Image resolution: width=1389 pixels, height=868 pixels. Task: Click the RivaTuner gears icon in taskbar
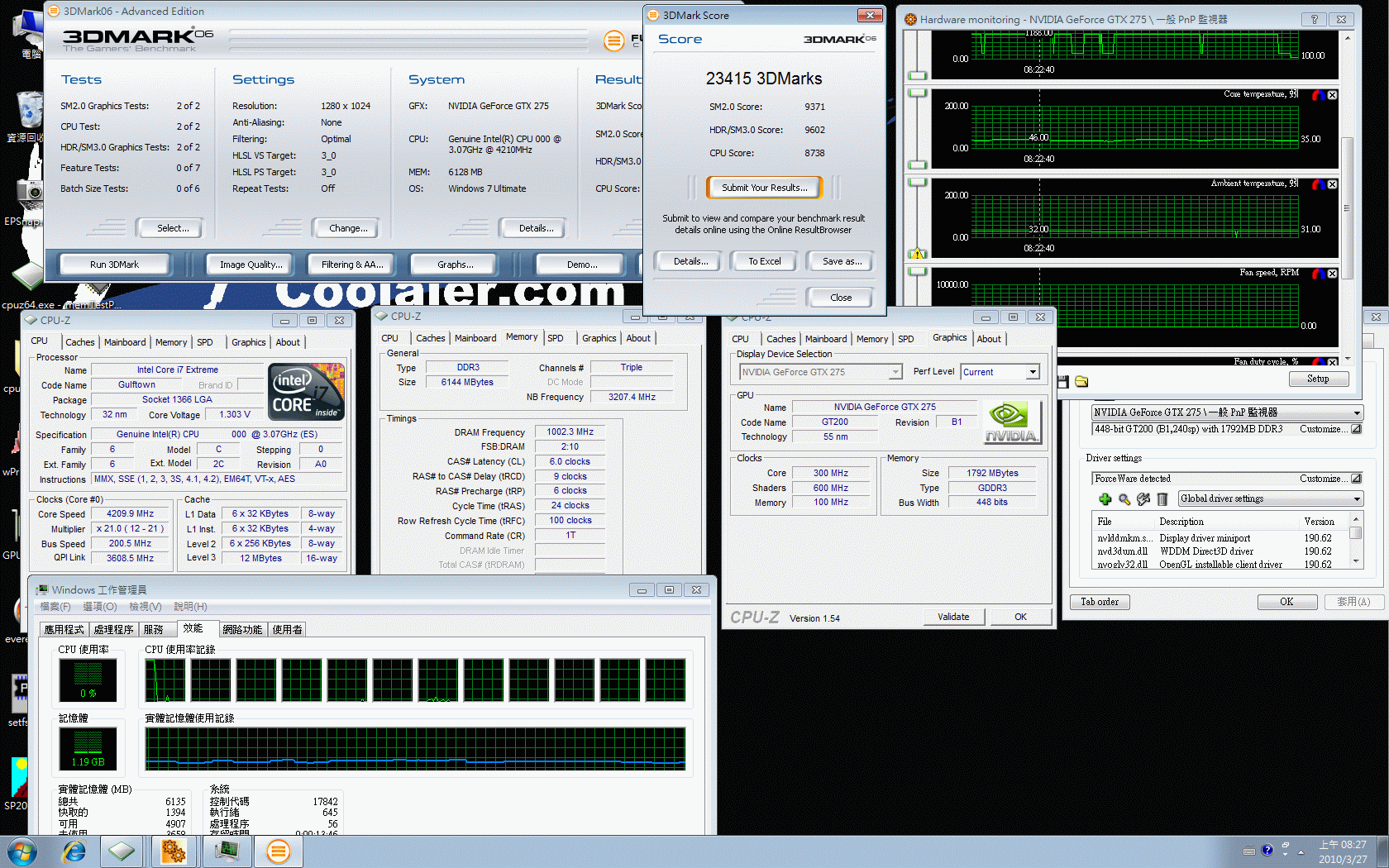(x=174, y=851)
